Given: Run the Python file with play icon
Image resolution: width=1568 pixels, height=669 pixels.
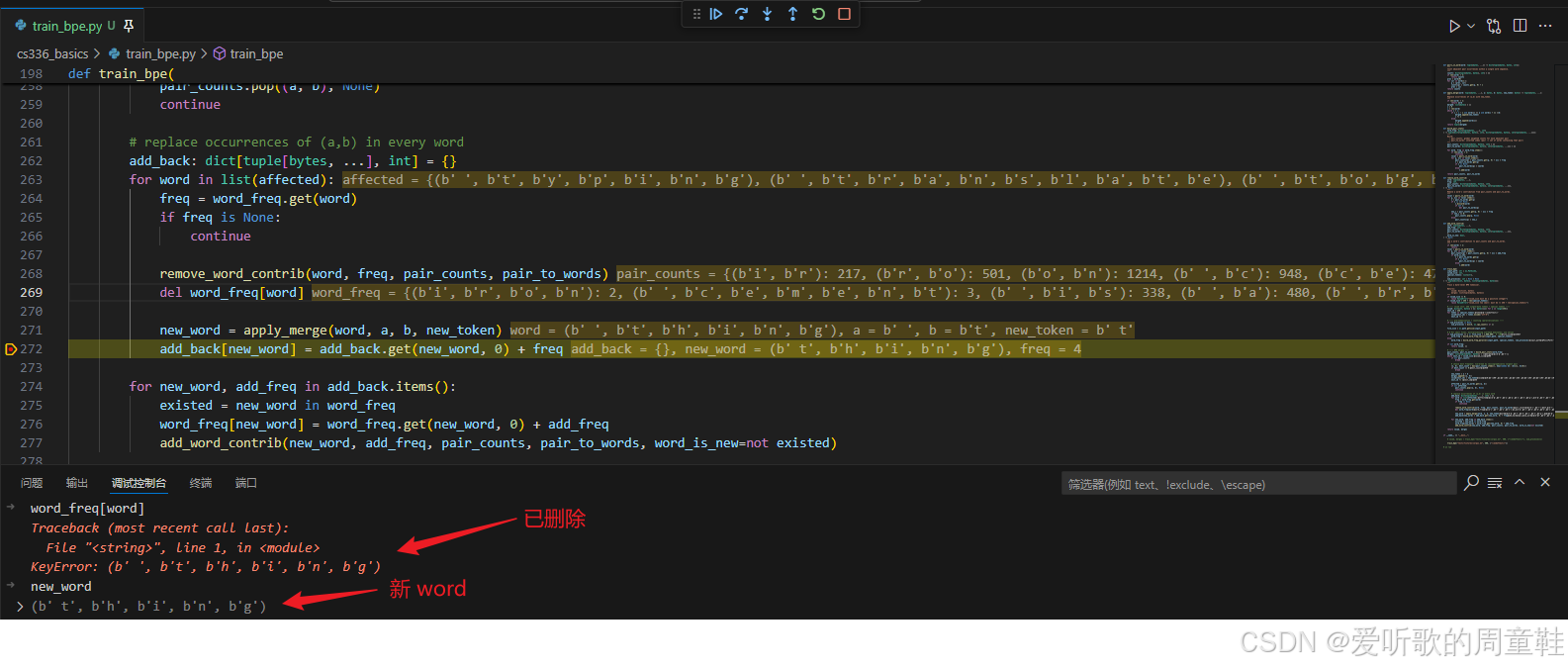Looking at the screenshot, I should coord(1454,26).
